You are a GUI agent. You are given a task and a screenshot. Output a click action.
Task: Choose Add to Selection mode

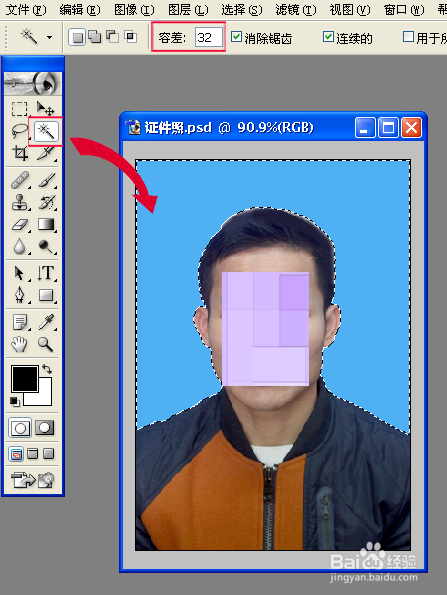point(94,37)
